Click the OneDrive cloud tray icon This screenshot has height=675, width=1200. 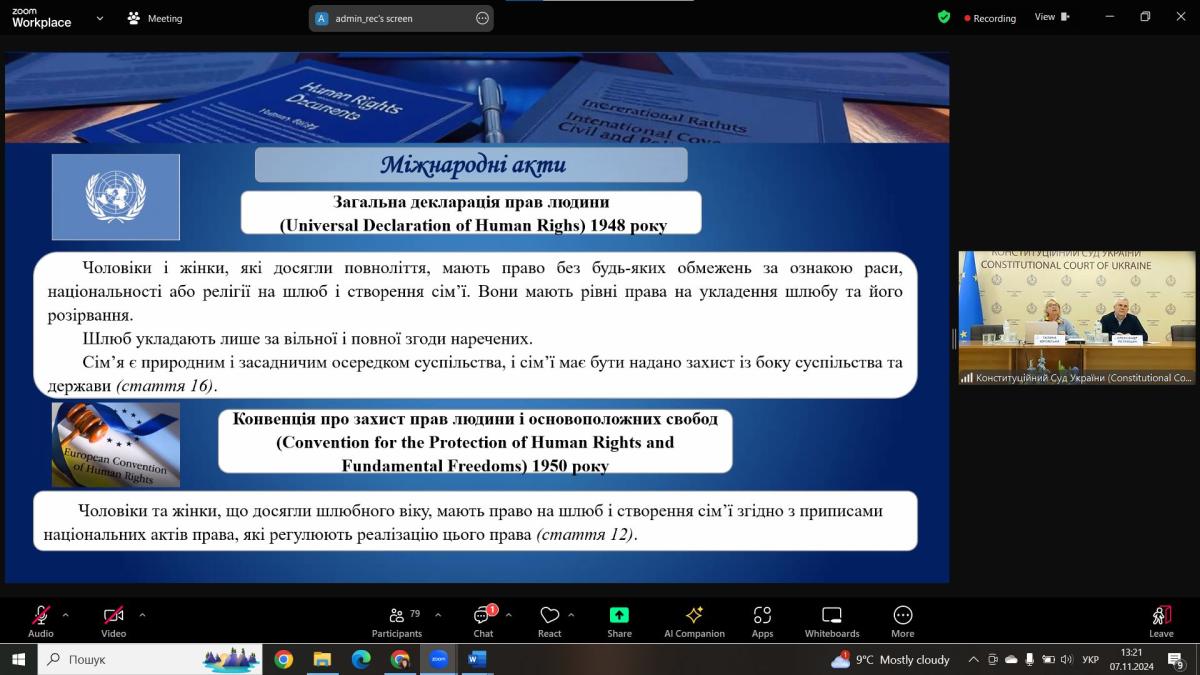[x=1011, y=660]
